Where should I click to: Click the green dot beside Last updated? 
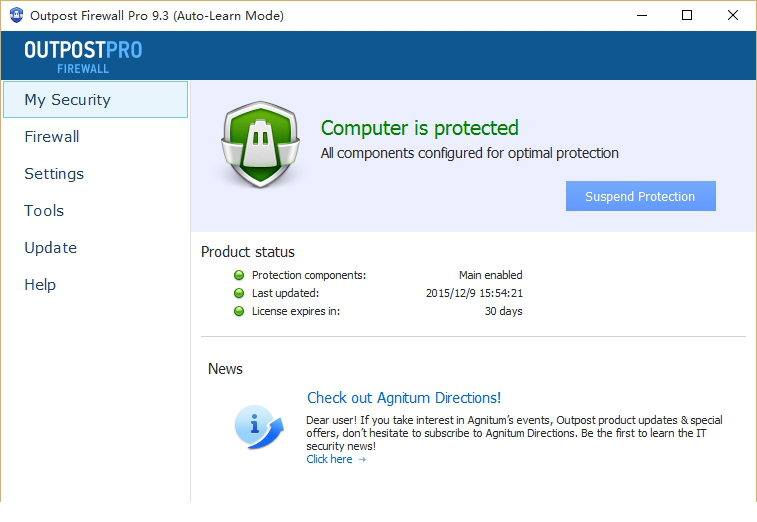pos(238,293)
